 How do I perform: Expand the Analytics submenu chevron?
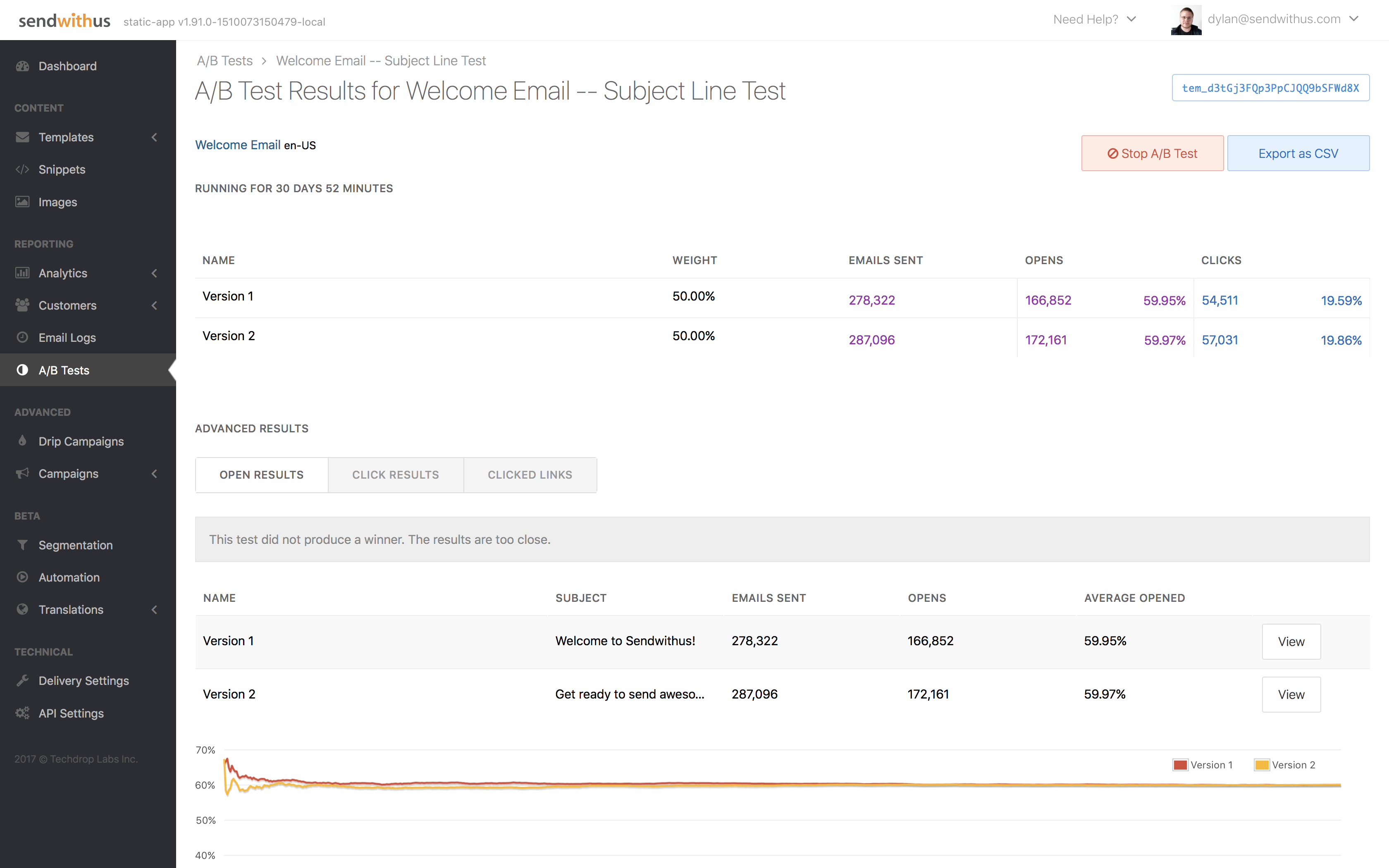[154, 273]
